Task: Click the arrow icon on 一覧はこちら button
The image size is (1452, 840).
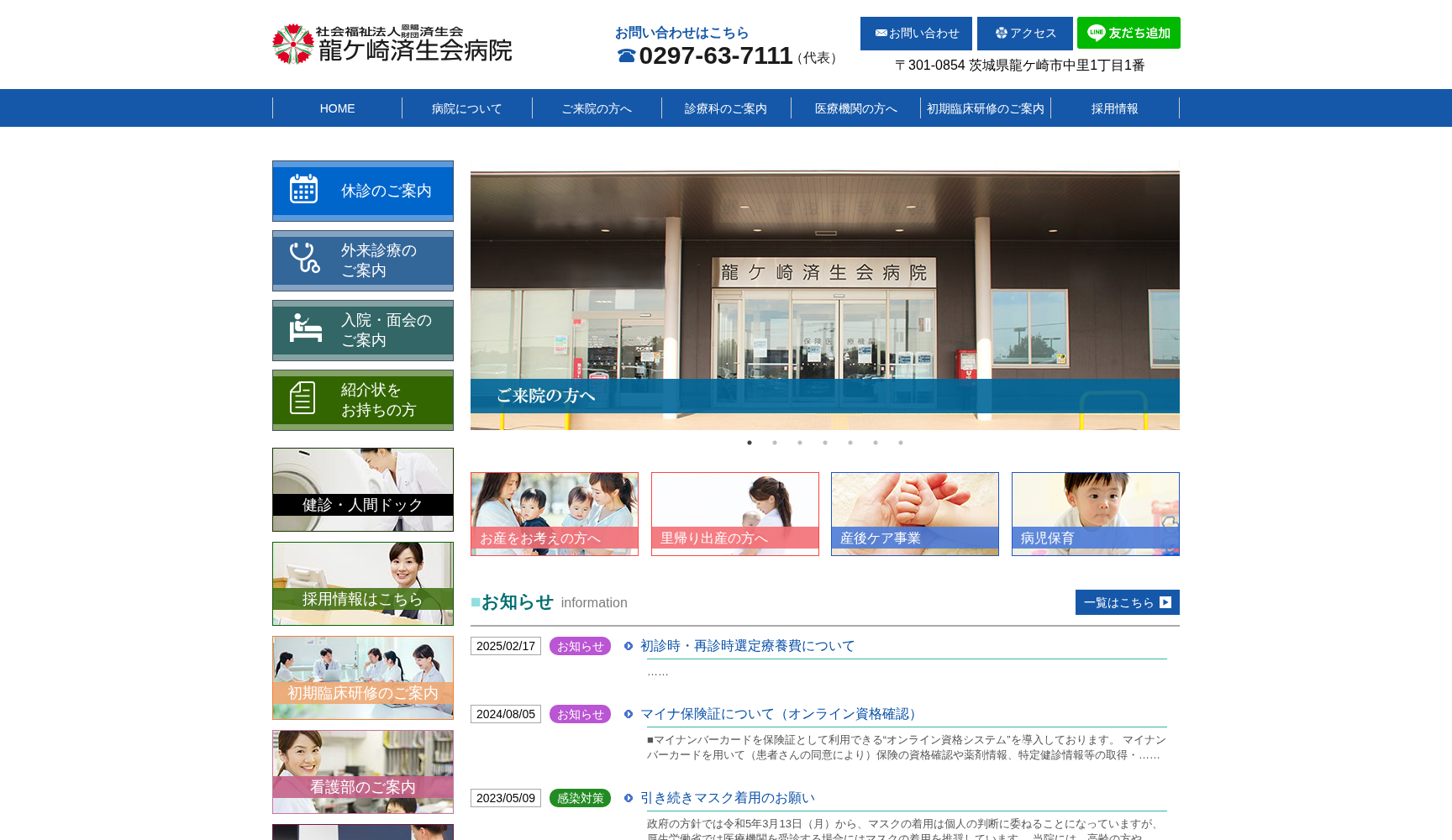Action: (1165, 602)
